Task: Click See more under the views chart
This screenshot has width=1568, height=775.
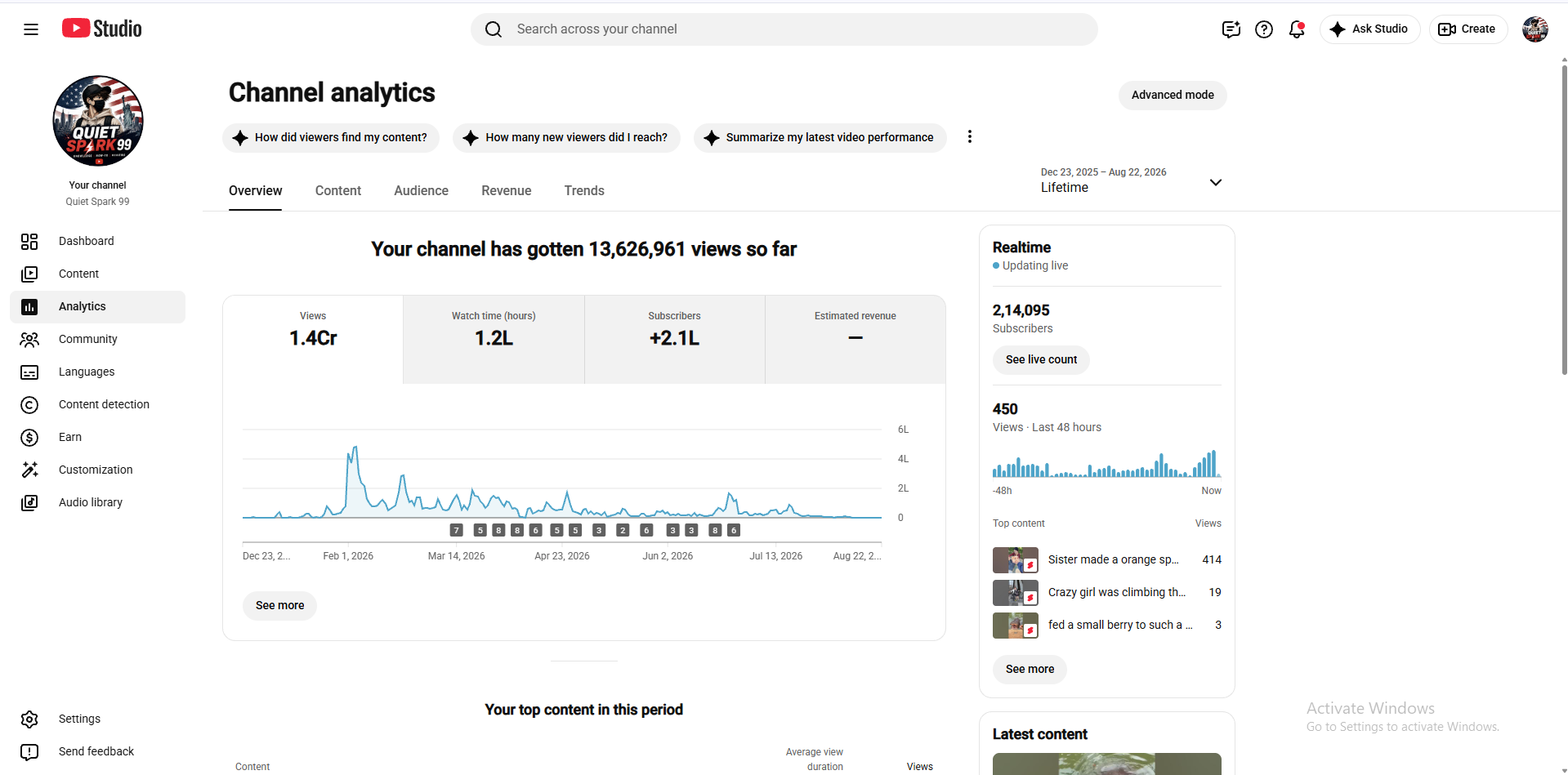Action: click(279, 605)
